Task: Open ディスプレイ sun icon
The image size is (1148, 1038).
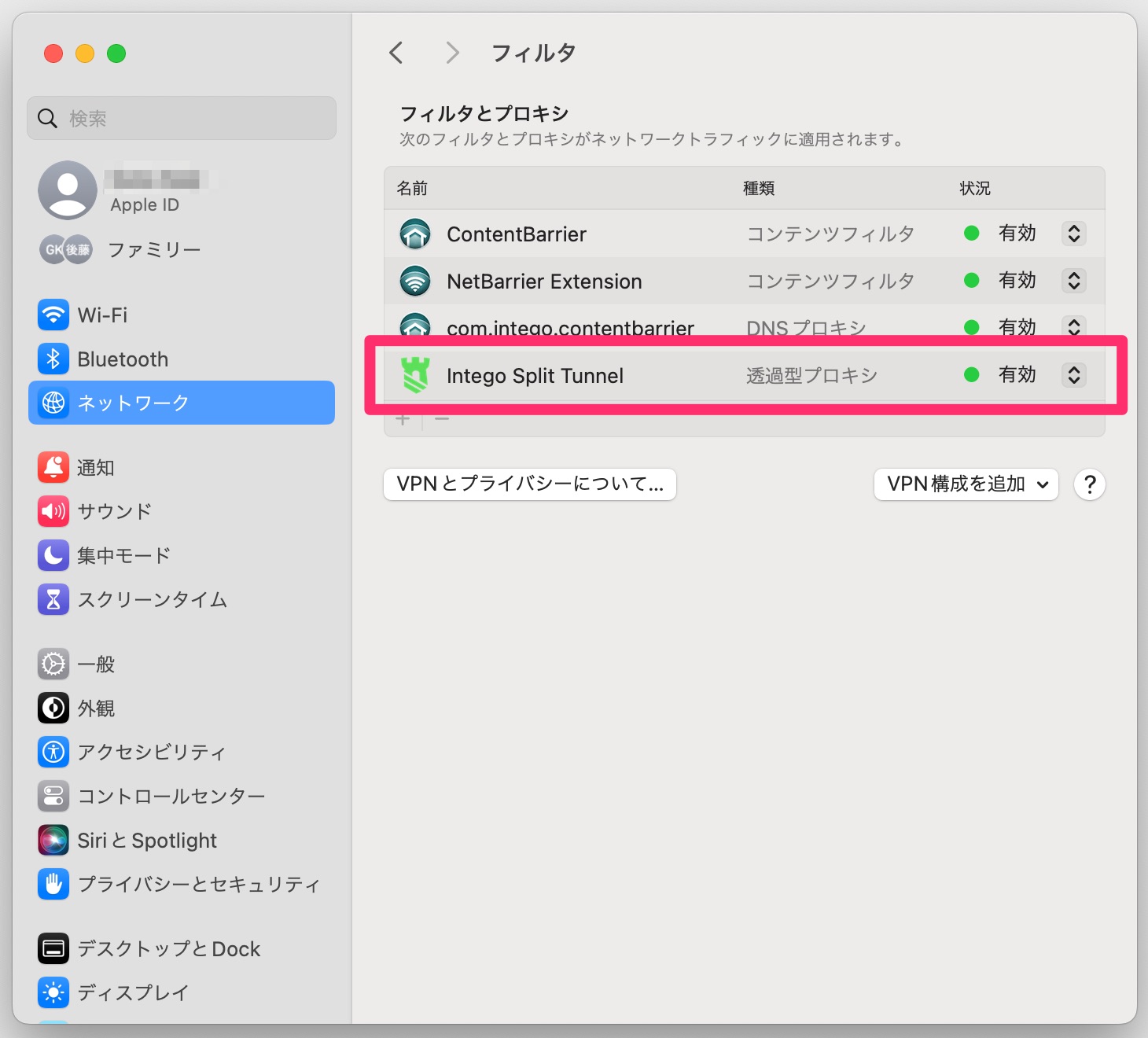Action: [53, 992]
